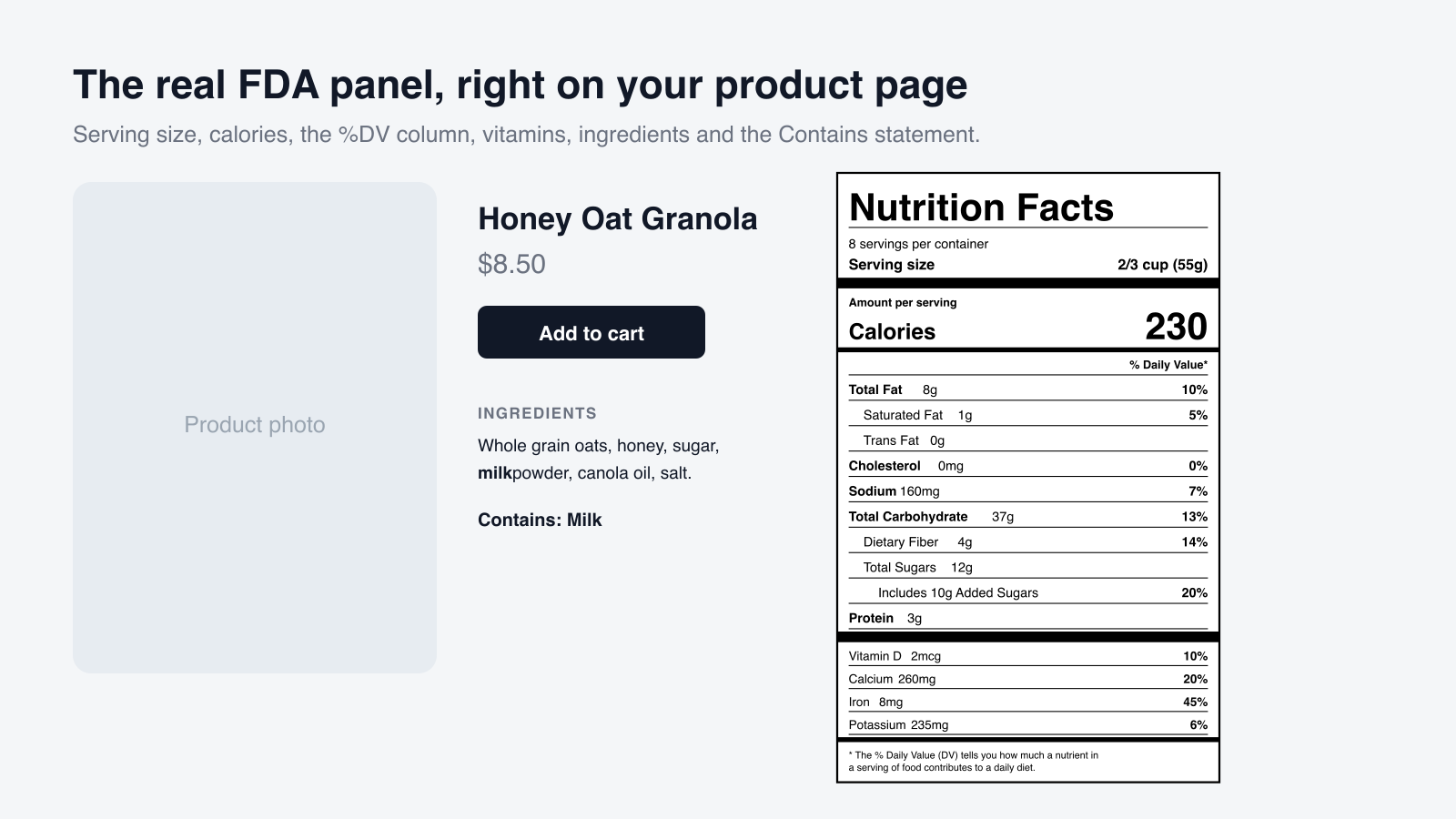Click the $8.50 price text
1456x819 pixels.
pyautogui.click(x=511, y=264)
